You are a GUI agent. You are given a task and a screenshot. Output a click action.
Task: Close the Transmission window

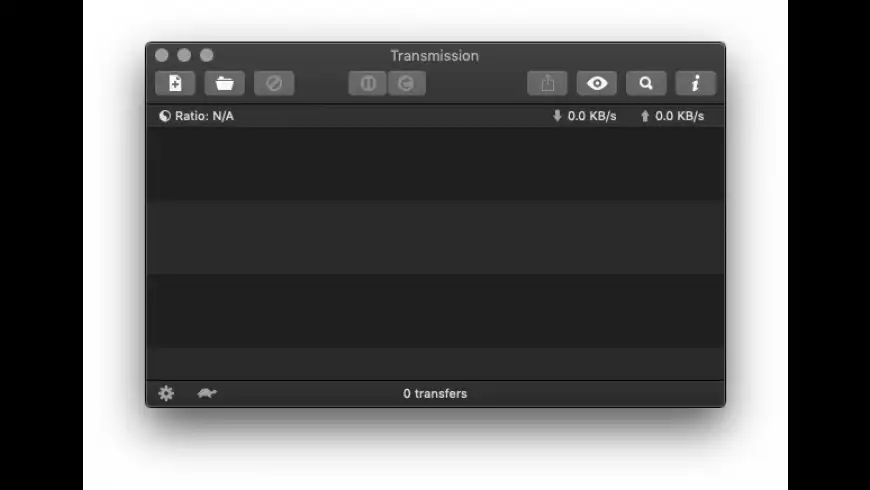(x=161, y=55)
